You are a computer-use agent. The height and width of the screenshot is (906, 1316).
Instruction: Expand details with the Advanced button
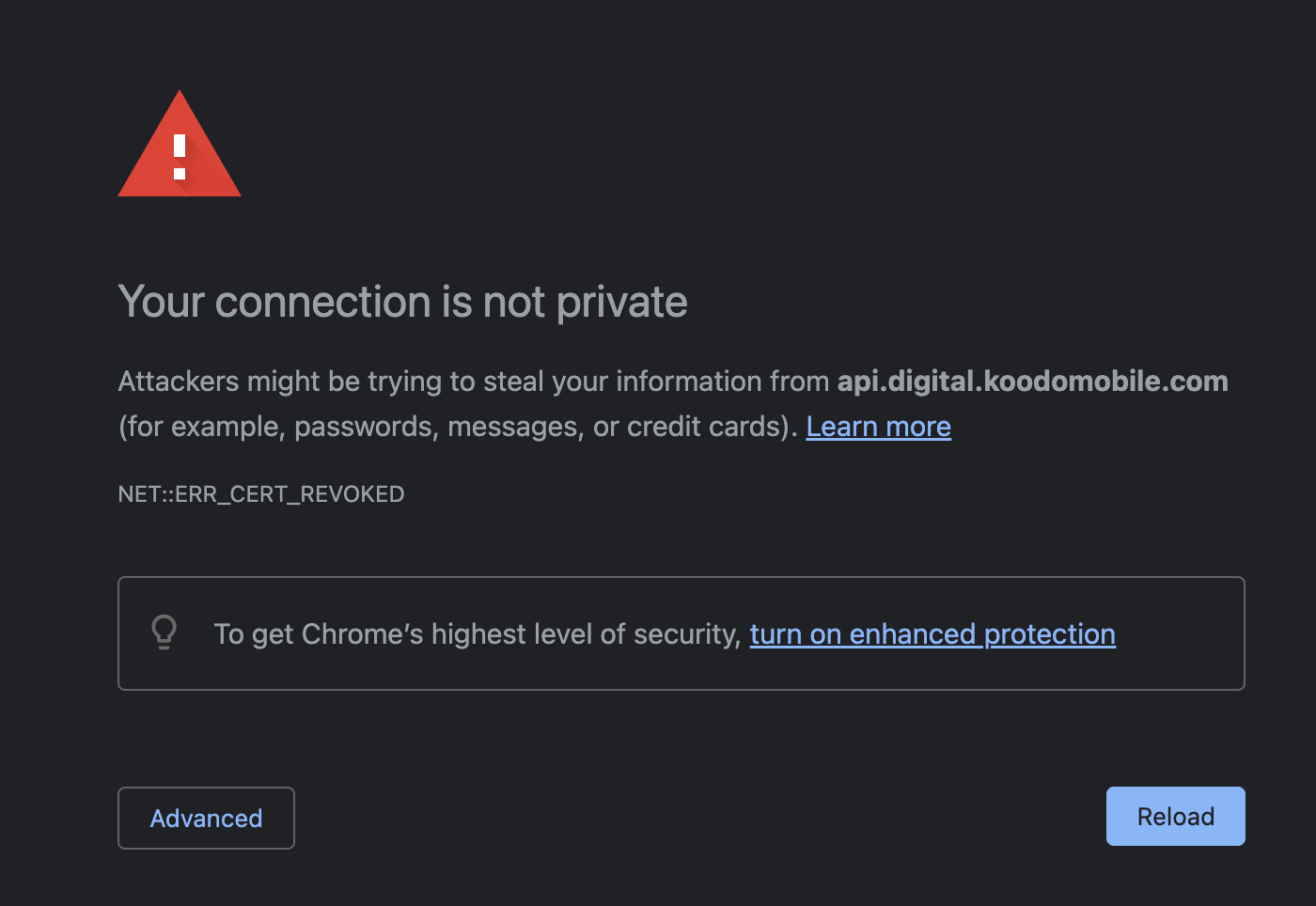[x=206, y=818]
